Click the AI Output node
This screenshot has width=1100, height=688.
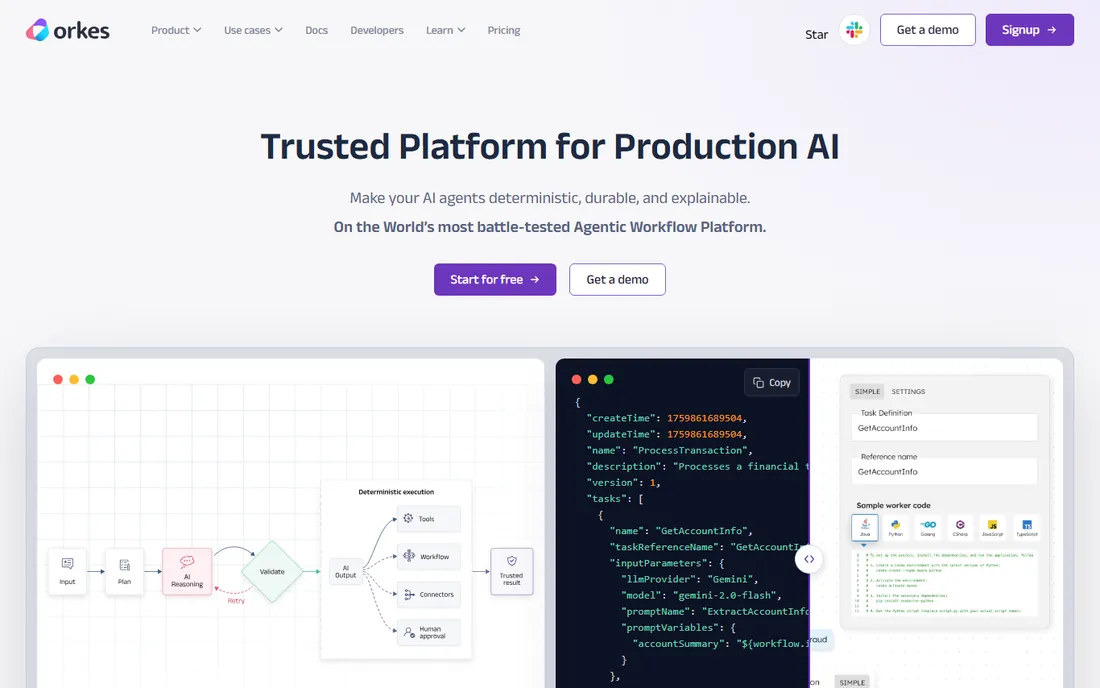(x=346, y=572)
